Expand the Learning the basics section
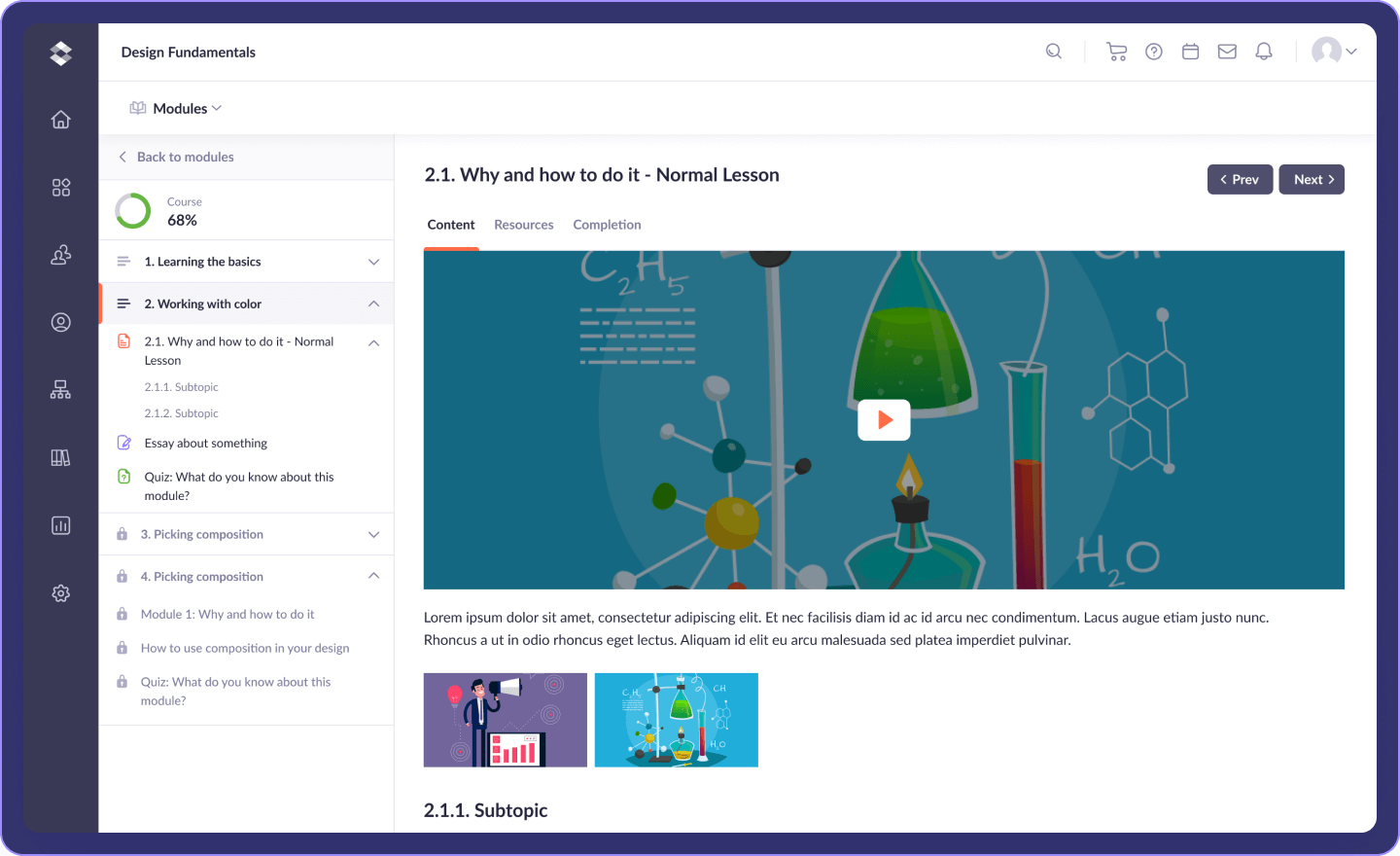The height and width of the screenshot is (856, 1400). pyautogui.click(x=373, y=262)
